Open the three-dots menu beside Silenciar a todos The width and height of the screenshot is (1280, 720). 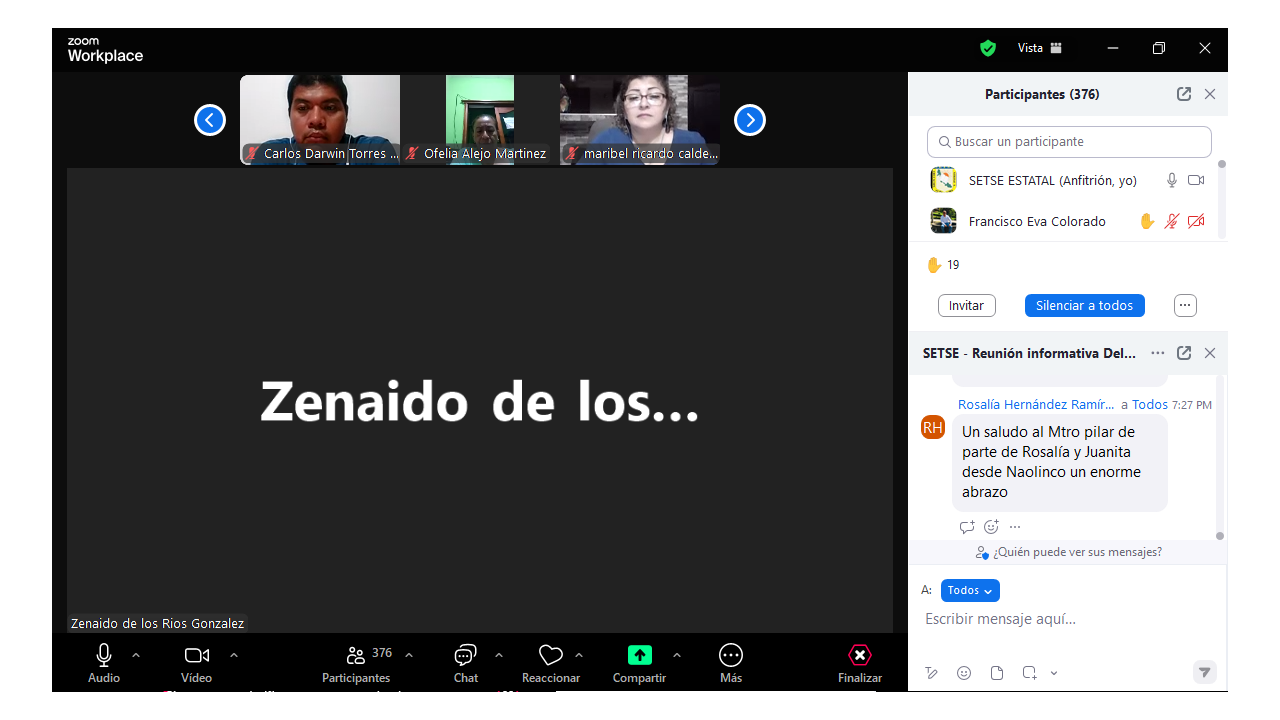[1185, 306]
